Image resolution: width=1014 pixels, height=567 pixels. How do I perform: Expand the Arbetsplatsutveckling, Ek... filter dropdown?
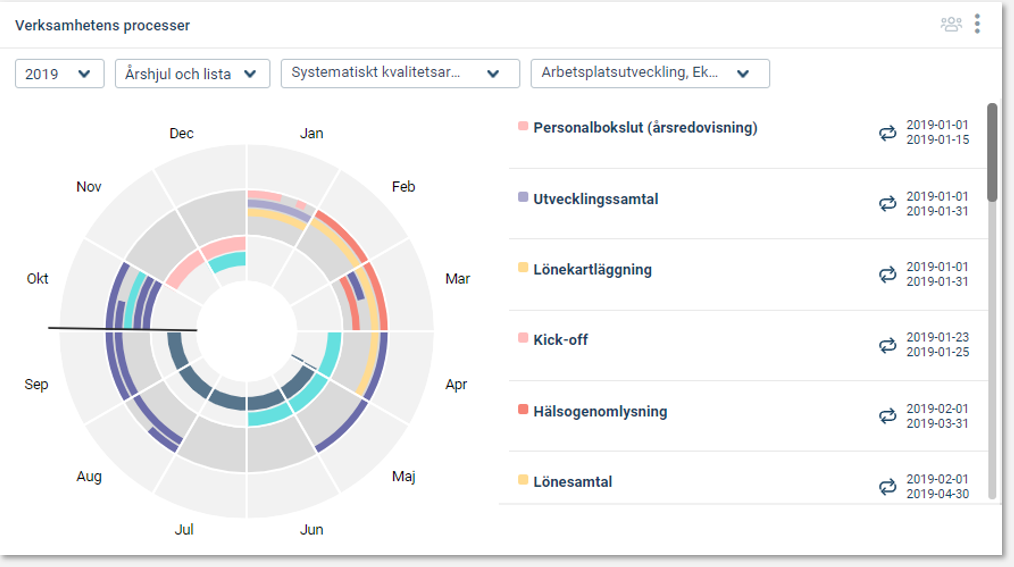pos(650,74)
